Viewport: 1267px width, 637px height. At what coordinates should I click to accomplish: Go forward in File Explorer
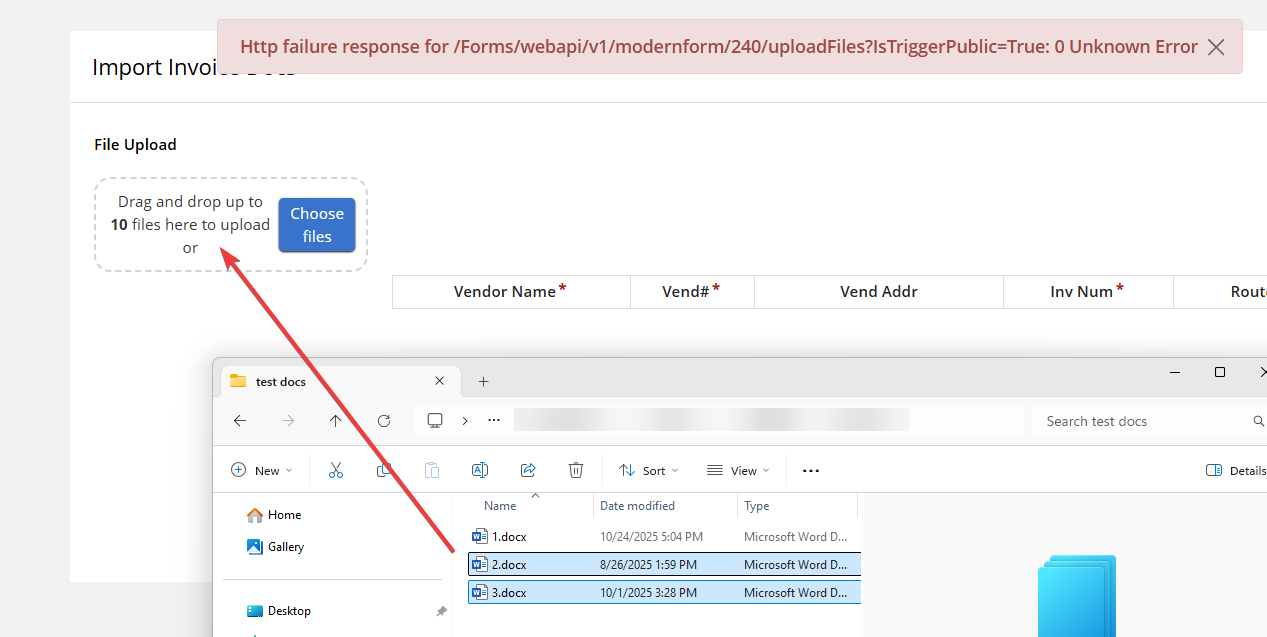(x=288, y=421)
